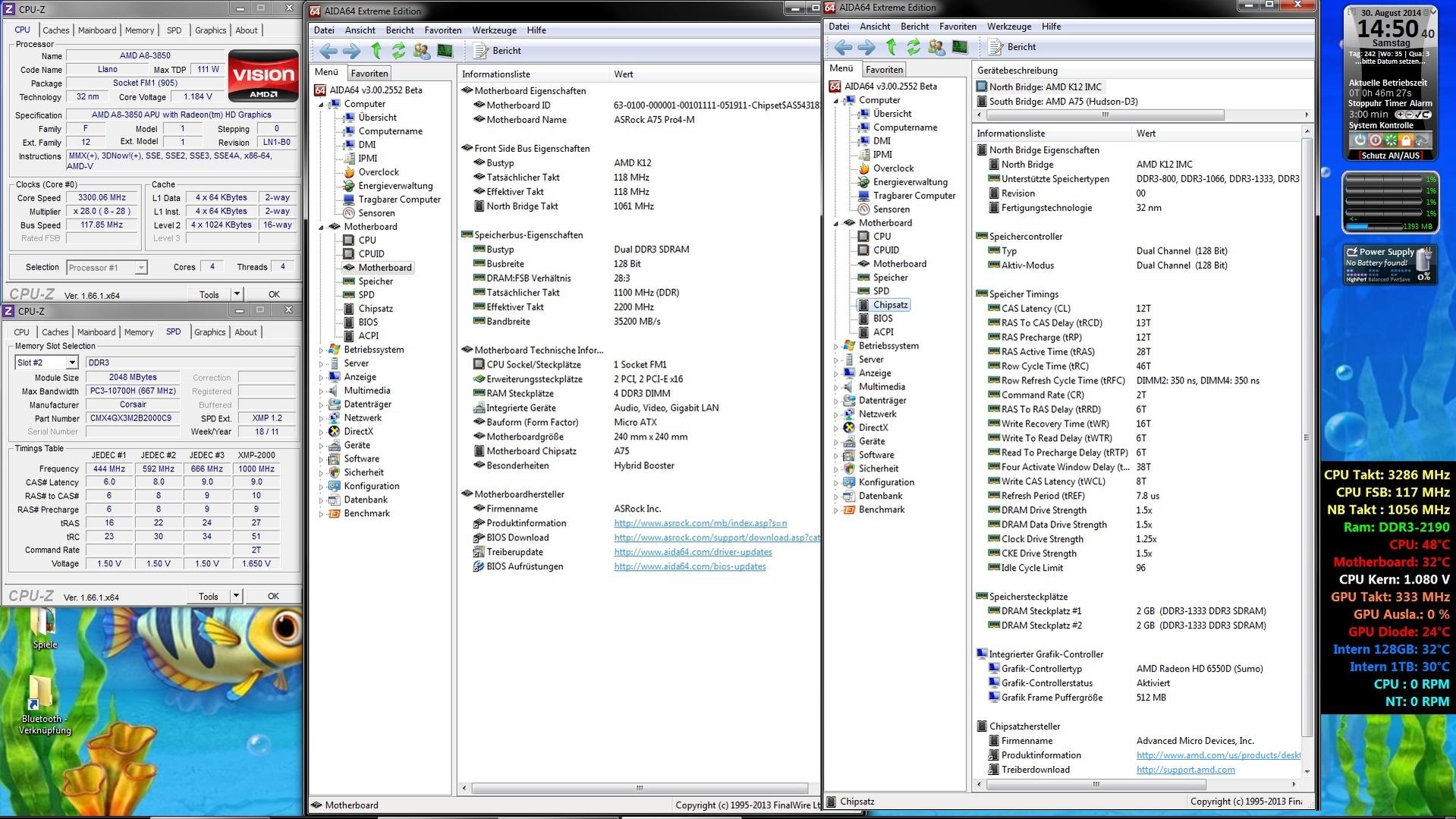The width and height of the screenshot is (1456, 819).
Task: Open the support.amd.com Treiberdownload link
Action: click(x=1185, y=770)
